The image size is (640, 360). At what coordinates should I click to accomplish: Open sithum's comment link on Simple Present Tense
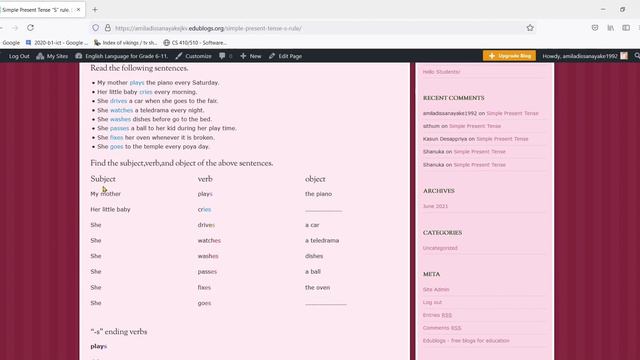click(475, 126)
